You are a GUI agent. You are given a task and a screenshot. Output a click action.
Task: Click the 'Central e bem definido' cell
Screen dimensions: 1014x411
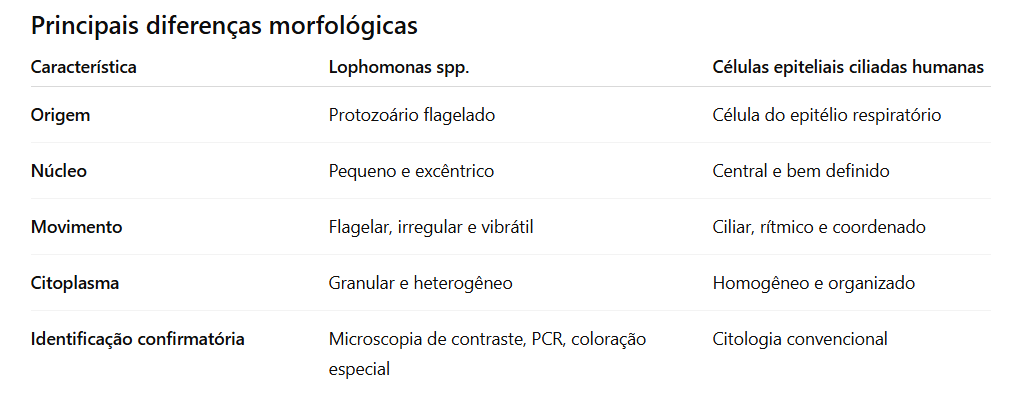click(801, 171)
